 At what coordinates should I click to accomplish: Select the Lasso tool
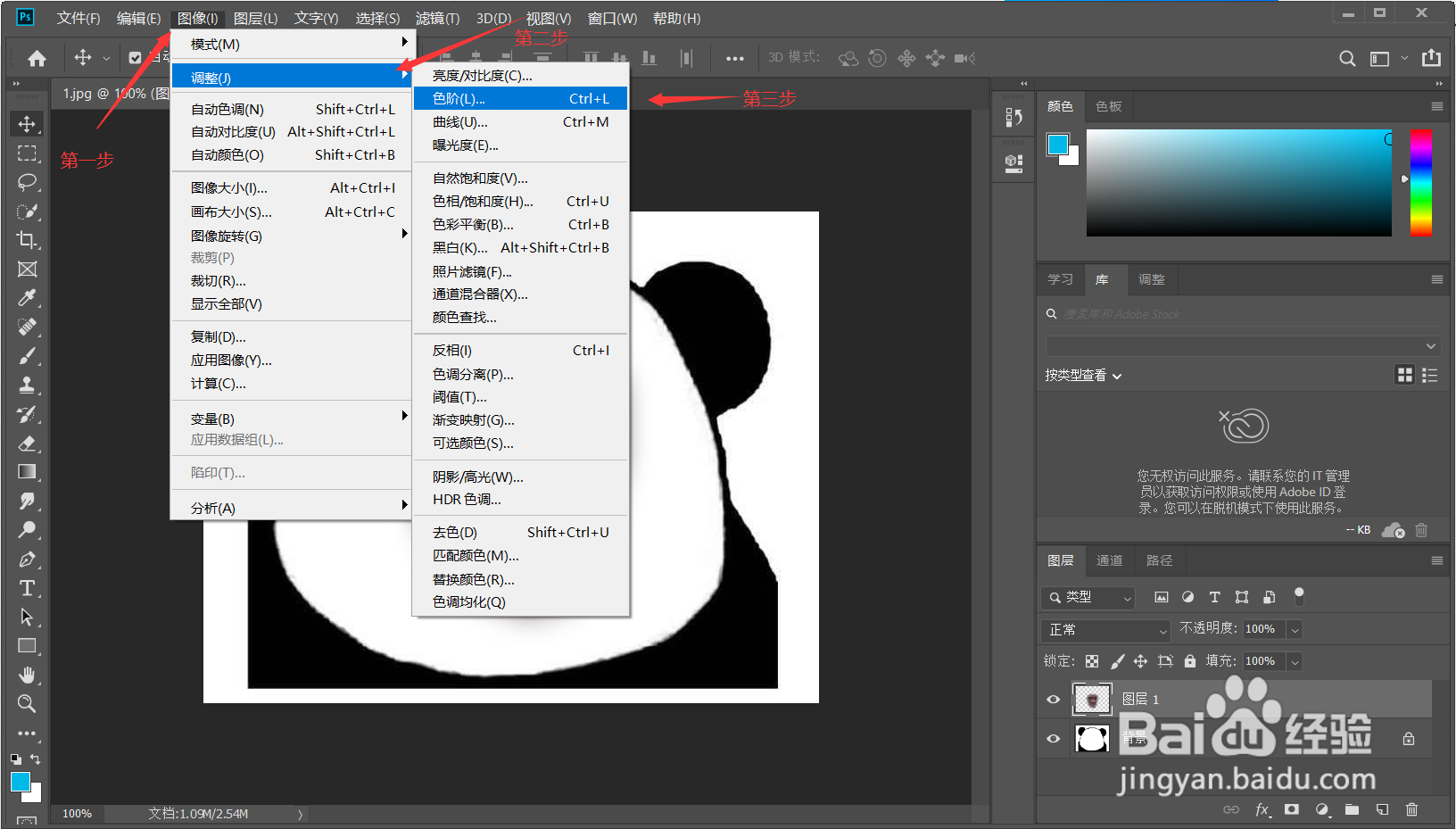27,182
